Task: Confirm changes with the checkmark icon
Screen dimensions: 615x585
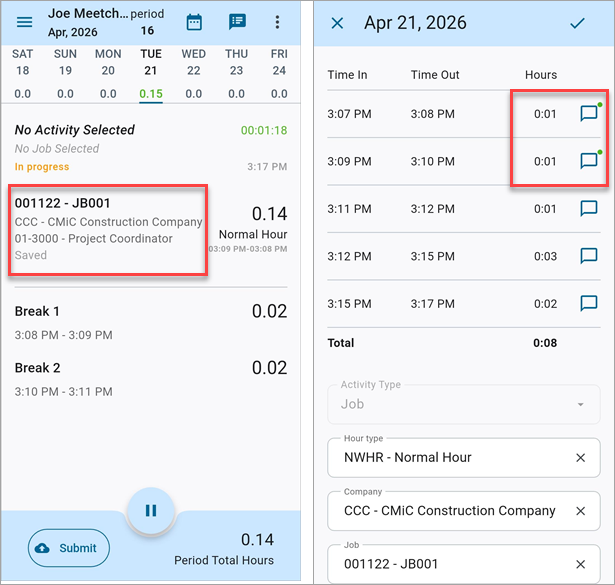Action: click(577, 23)
